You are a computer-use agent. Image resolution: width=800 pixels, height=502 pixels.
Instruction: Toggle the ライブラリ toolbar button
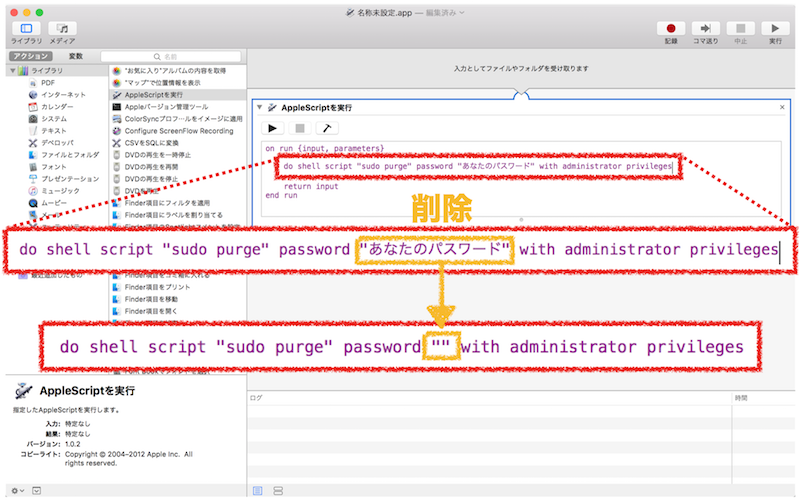click(26, 29)
